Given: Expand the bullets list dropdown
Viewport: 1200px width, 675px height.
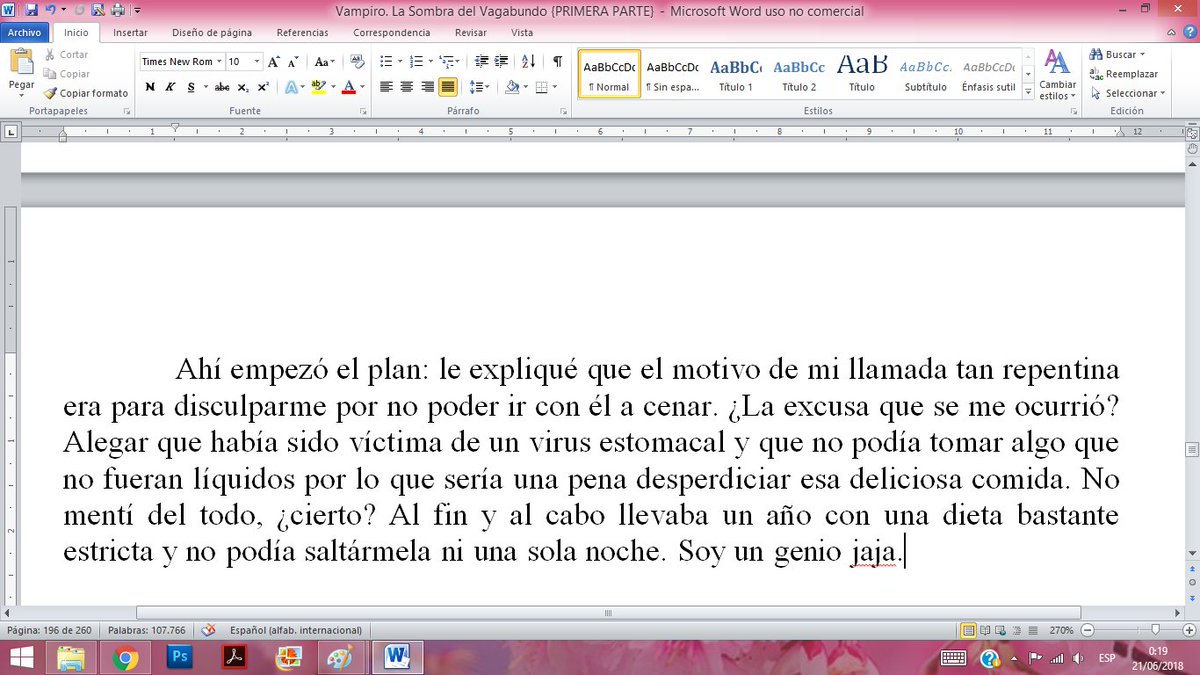Looking at the screenshot, I should coord(400,62).
